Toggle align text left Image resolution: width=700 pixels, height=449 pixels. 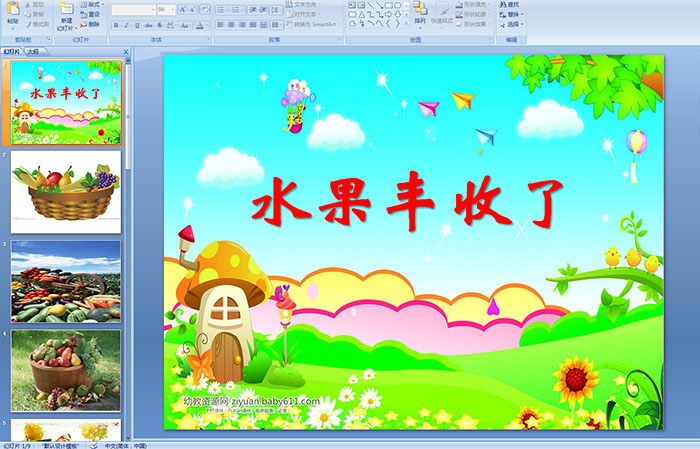(221, 25)
